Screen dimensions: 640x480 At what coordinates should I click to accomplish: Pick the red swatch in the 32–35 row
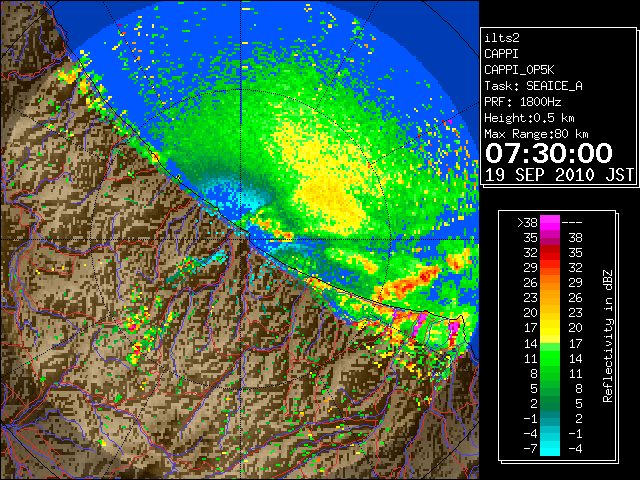[550, 253]
